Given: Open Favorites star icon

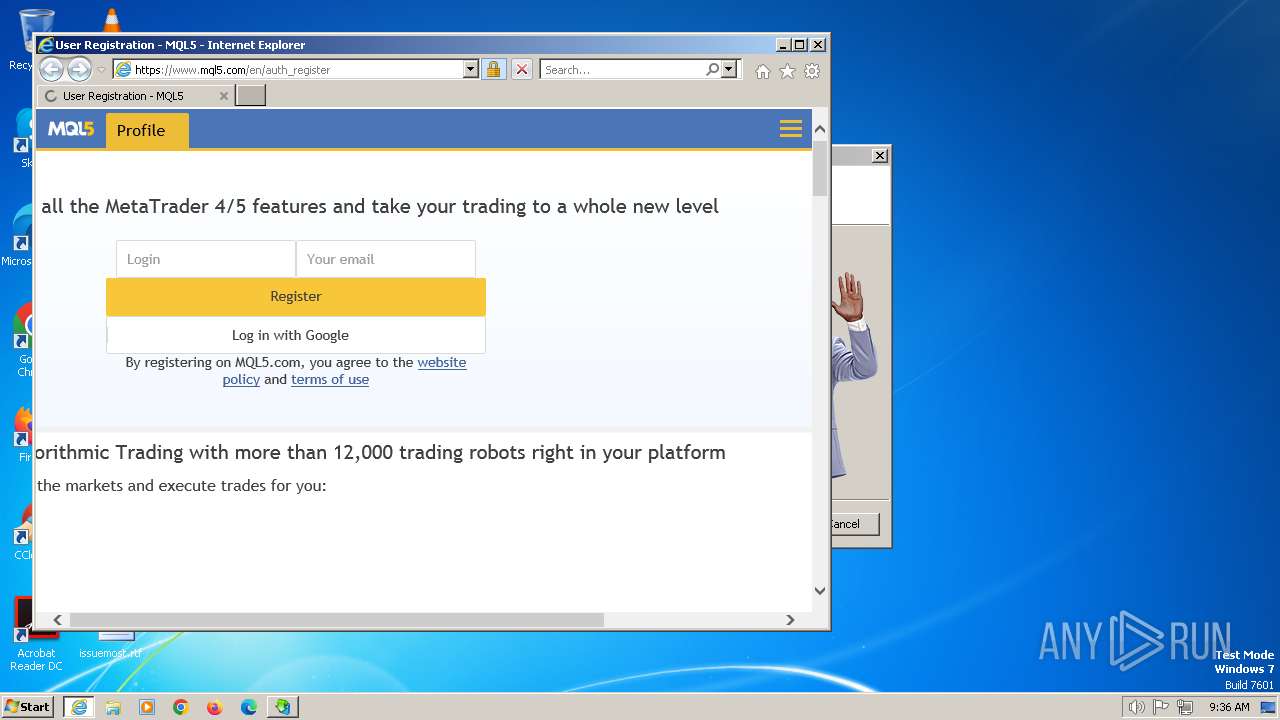Looking at the screenshot, I should (x=787, y=71).
